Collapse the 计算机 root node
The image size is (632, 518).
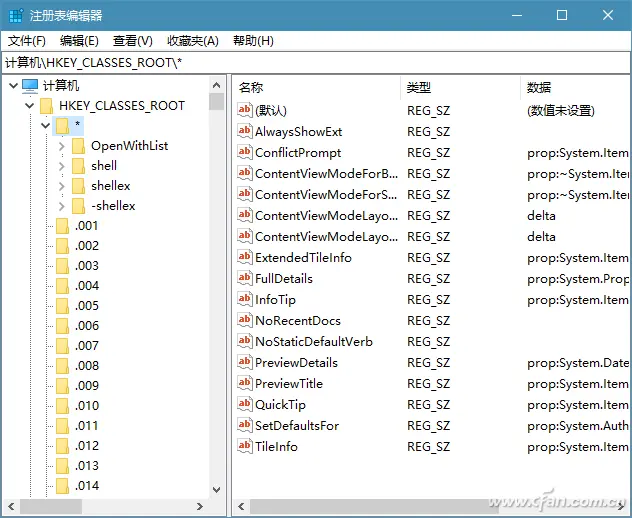(x=13, y=86)
